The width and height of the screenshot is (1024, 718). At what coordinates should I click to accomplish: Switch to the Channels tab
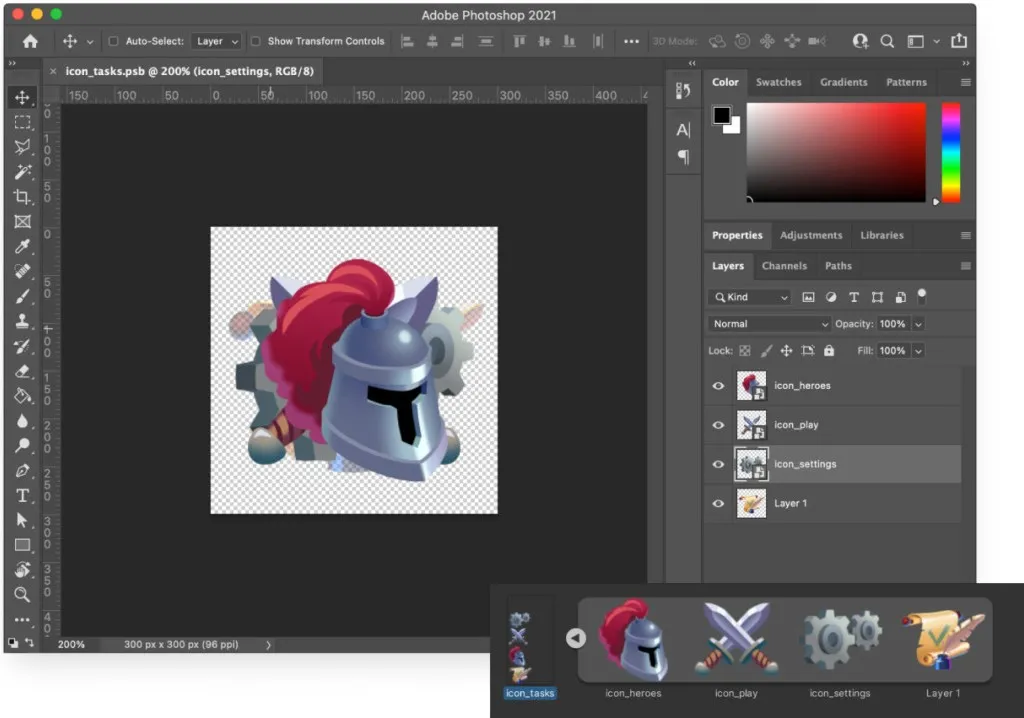click(x=784, y=266)
